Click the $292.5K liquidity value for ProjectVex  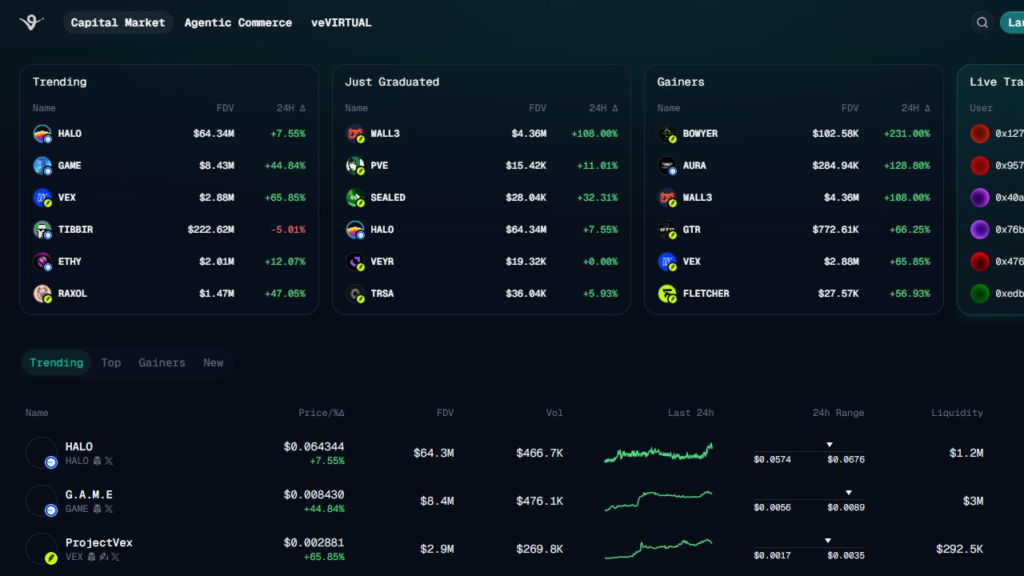[959, 549]
